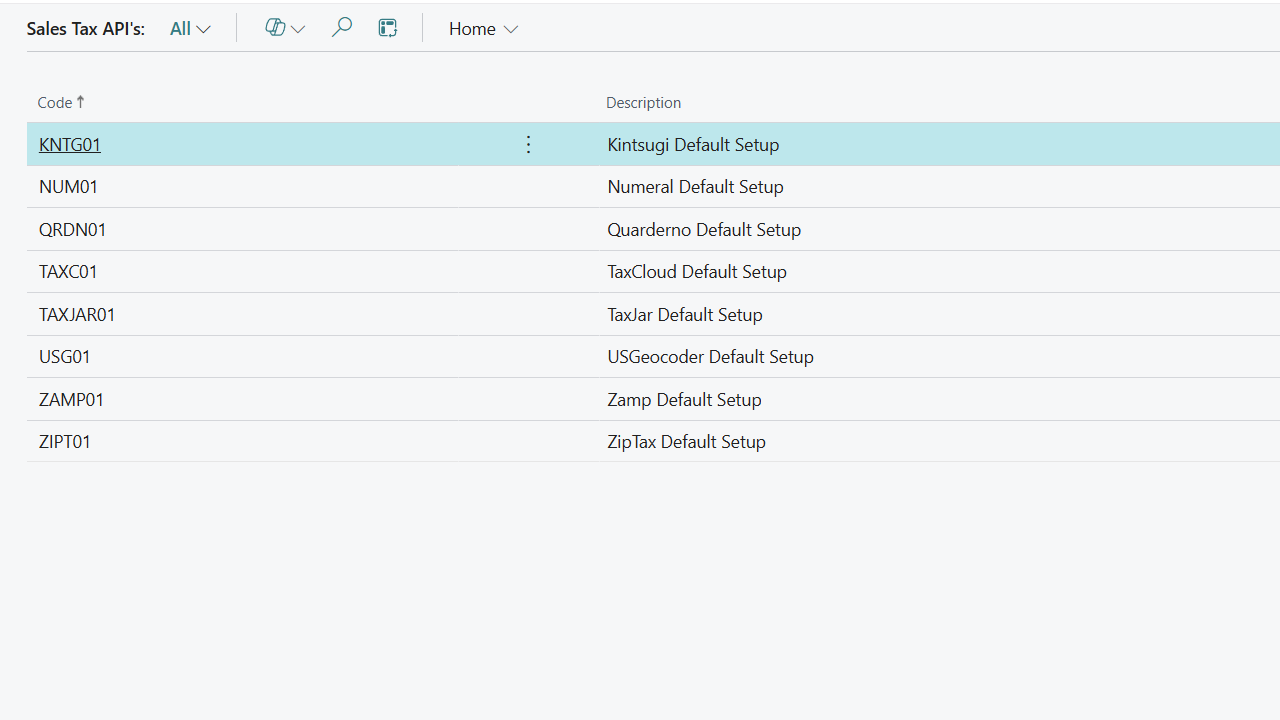Open the Copilot icon menu
The width and height of the screenshot is (1280, 720).
point(284,28)
